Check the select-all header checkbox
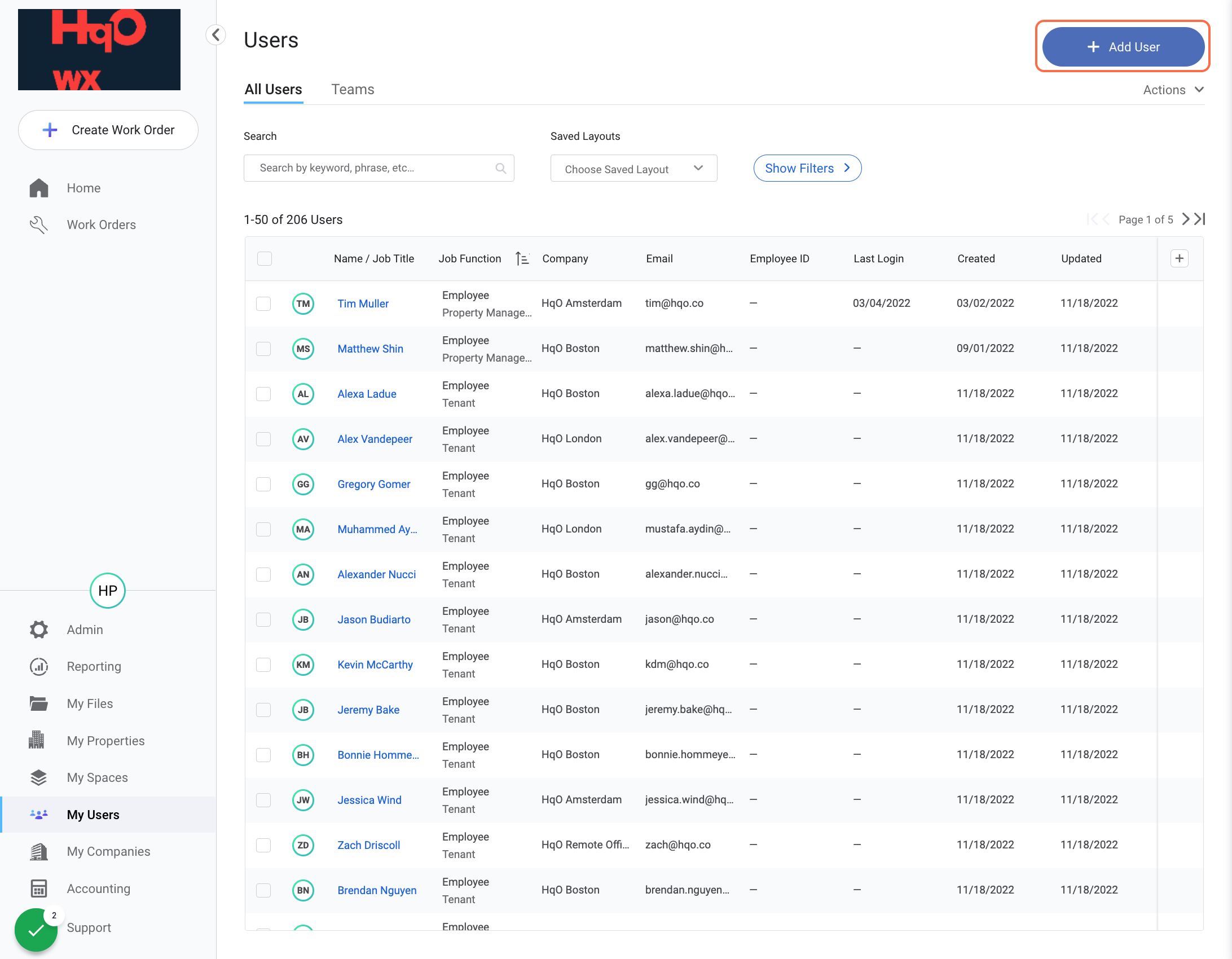The image size is (1232, 959). pos(264,258)
